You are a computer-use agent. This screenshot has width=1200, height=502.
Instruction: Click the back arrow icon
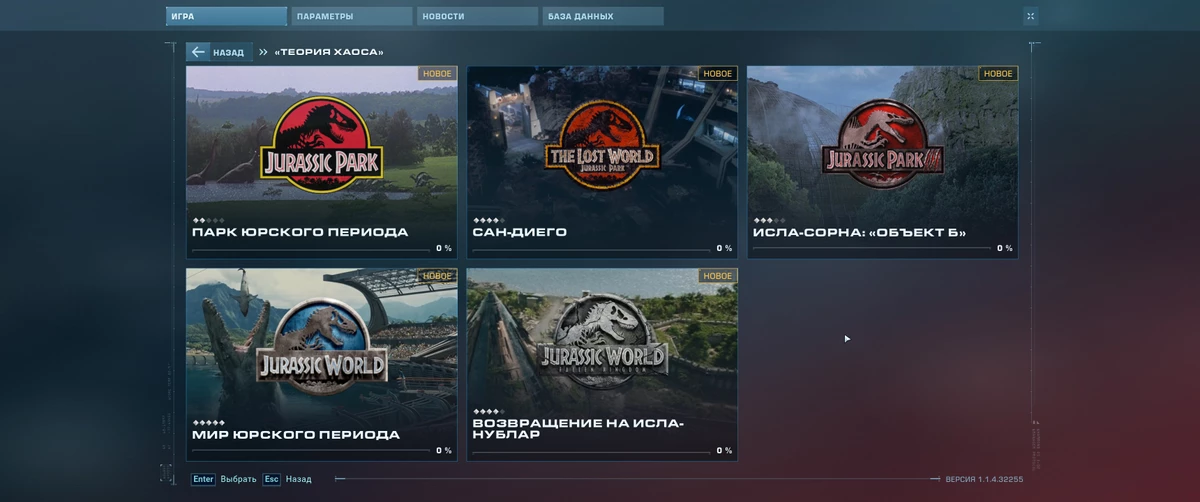198,52
